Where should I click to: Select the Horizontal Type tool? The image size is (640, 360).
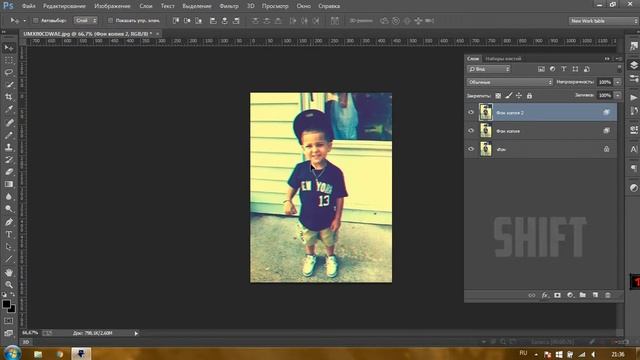click(9, 234)
